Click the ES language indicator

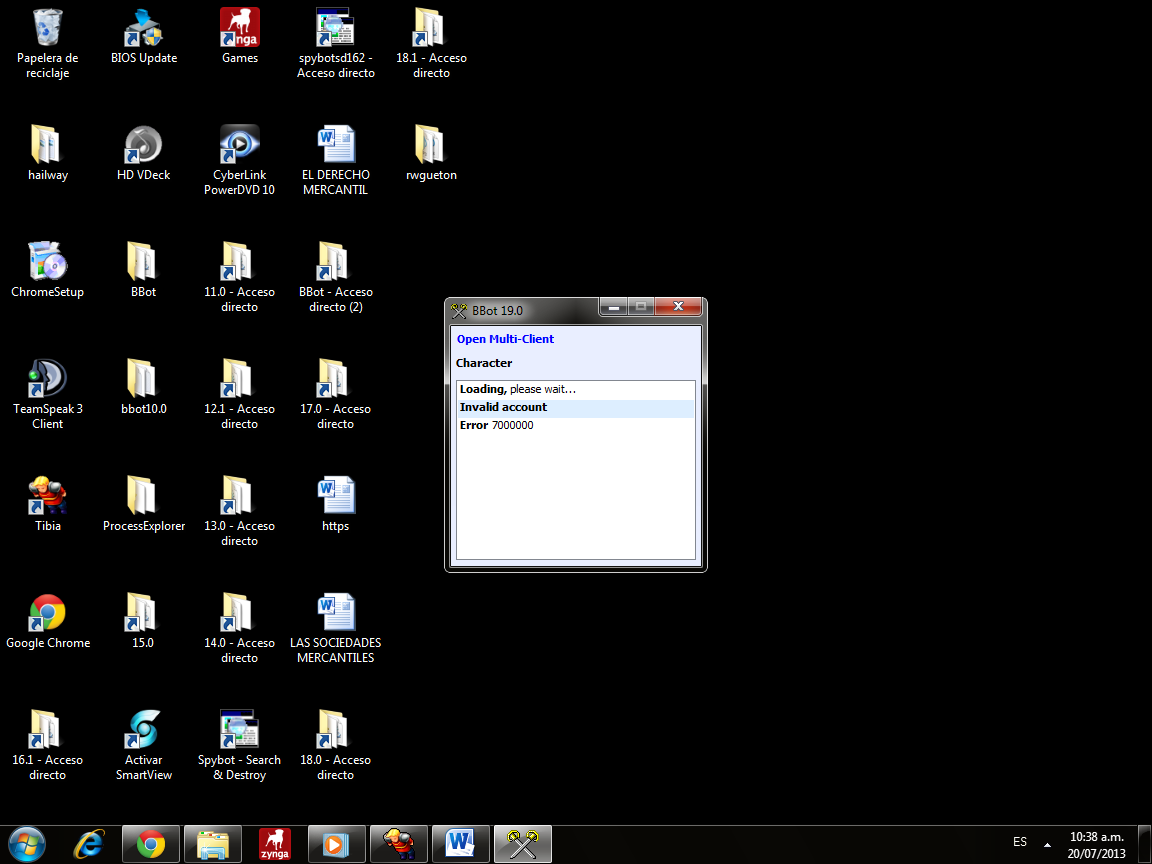1019,842
